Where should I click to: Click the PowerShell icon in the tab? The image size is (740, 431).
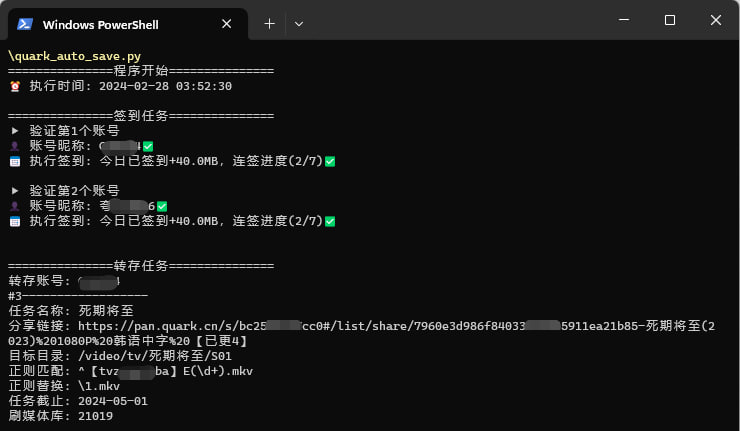[25, 24]
